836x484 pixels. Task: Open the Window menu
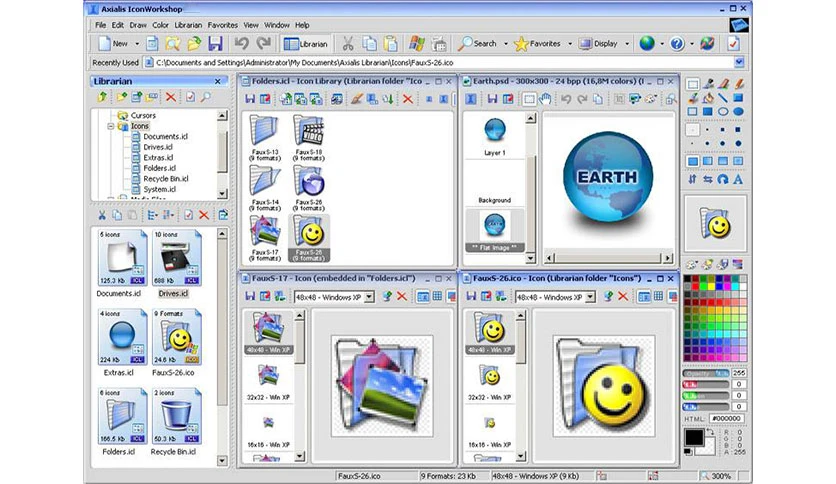click(x=277, y=25)
